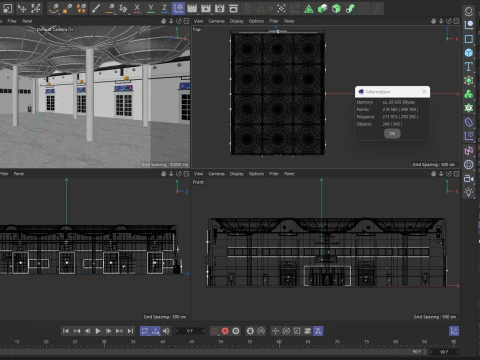Toggle Autokeying red A button

point(225,331)
